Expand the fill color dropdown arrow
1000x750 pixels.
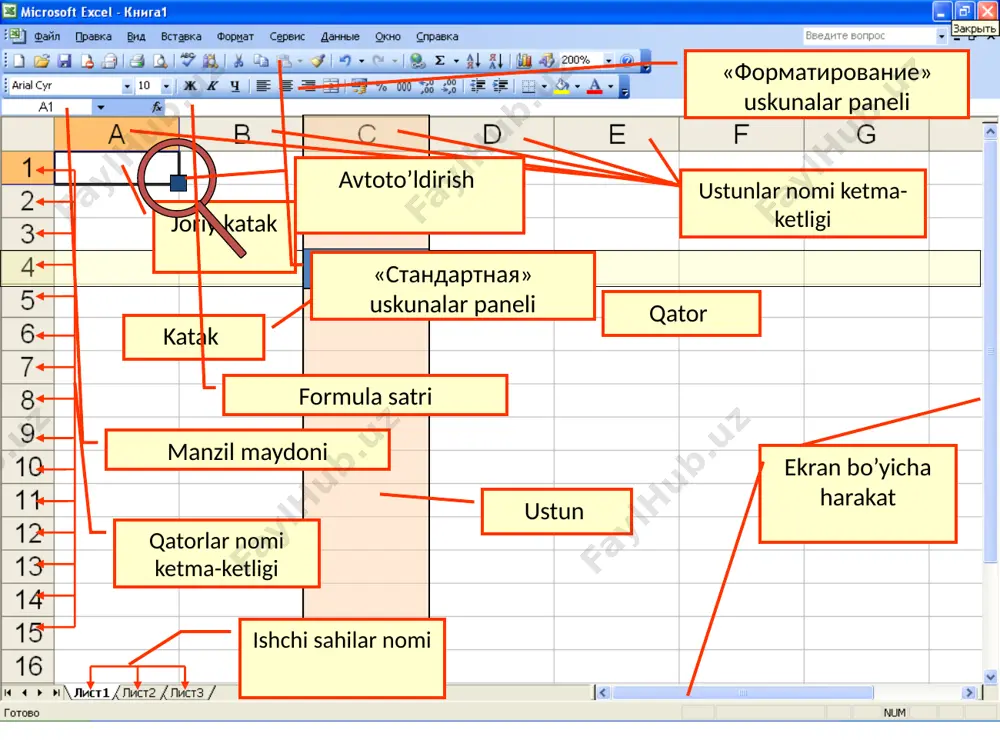(x=578, y=86)
